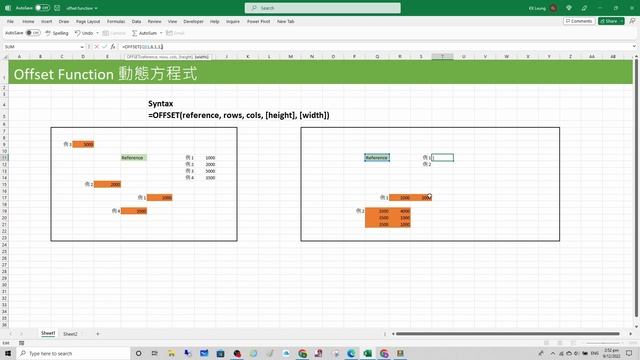This screenshot has height=360, width=640.
Task: Click the Save icon in title bar
Action: click(57, 8)
